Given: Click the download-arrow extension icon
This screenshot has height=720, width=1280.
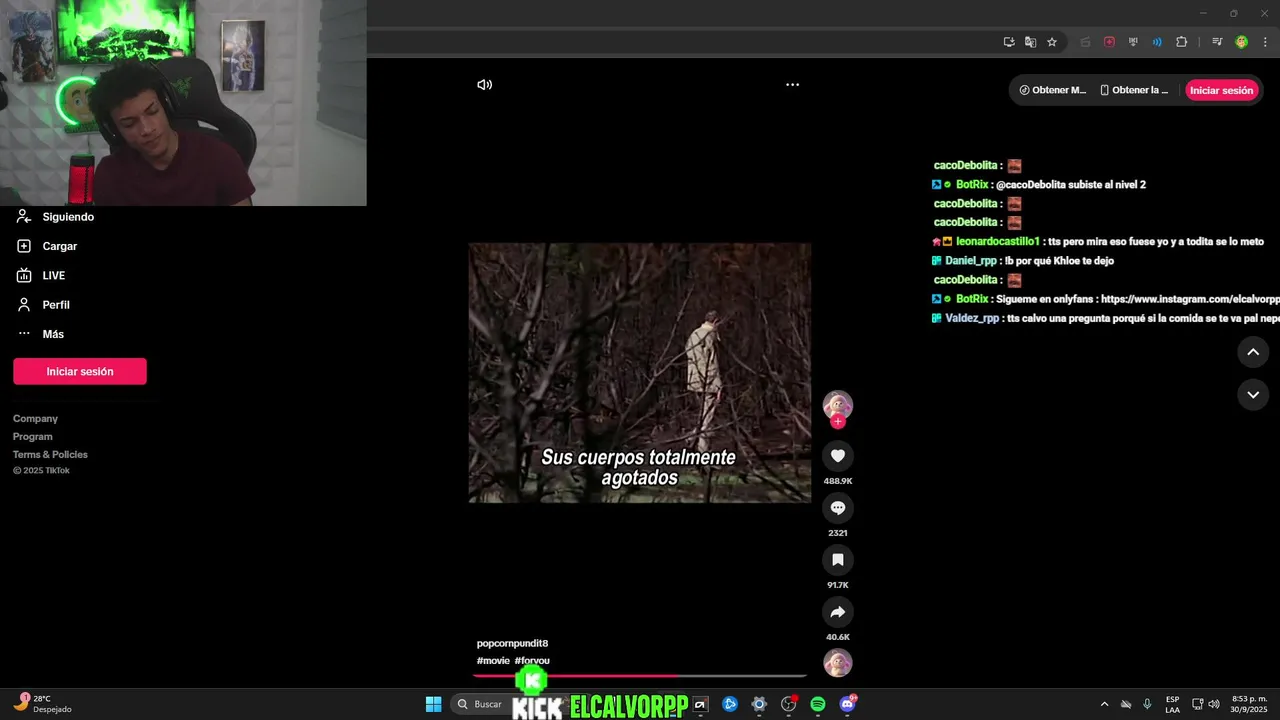Looking at the screenshot, I should pos(1133,42).
